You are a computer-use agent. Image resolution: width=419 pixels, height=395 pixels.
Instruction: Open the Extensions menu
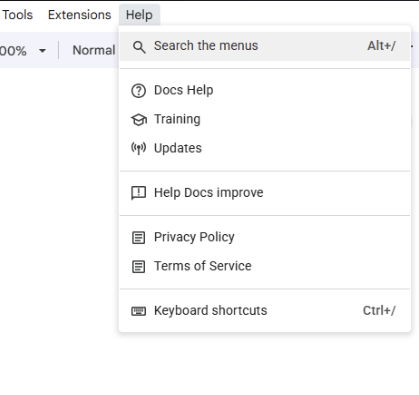click(79, 15)
